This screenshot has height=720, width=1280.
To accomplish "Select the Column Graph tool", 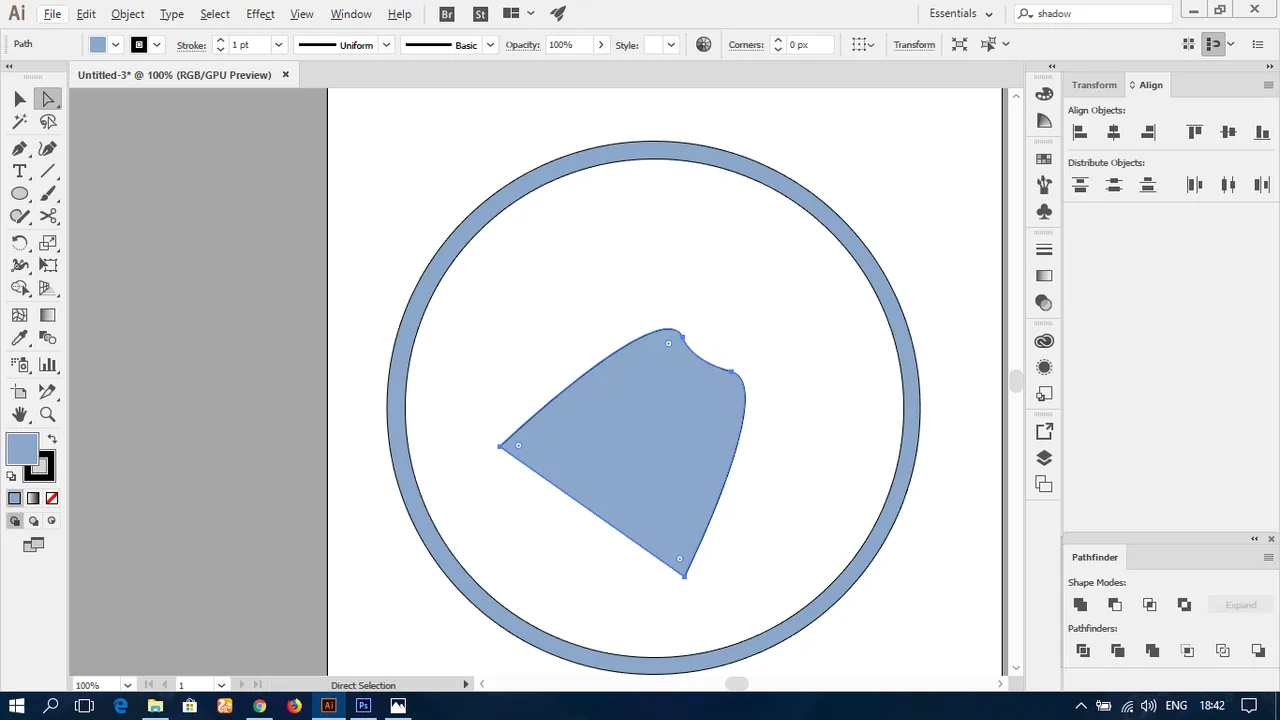I will pyautogui.click(x=48, y=365).
